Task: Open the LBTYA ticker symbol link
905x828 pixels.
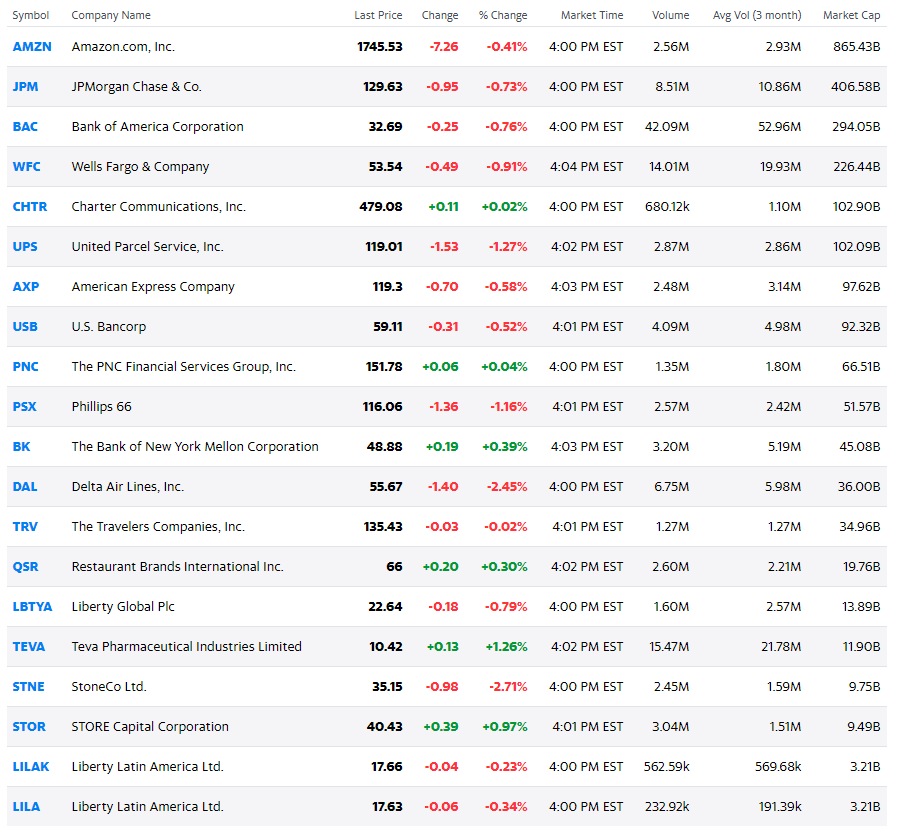Action: click(x=32, y=606)
